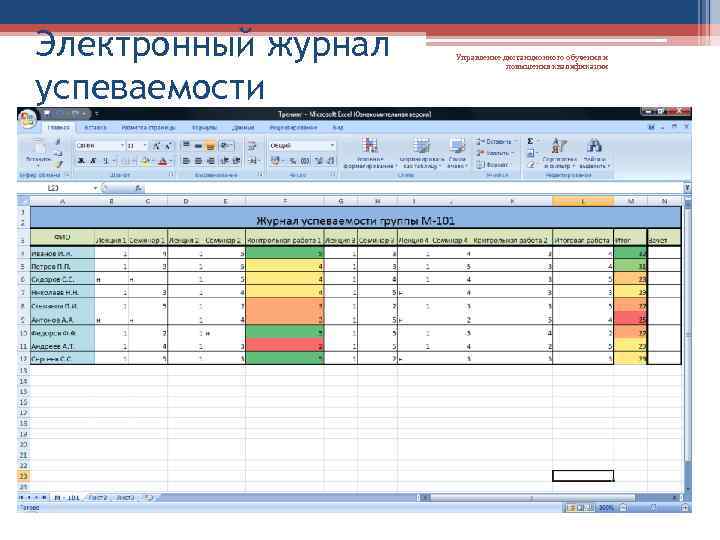The height and width of the screenshot is (540, 720).
Task: Click the Name Box showing L23
Action: coord(57,188)
